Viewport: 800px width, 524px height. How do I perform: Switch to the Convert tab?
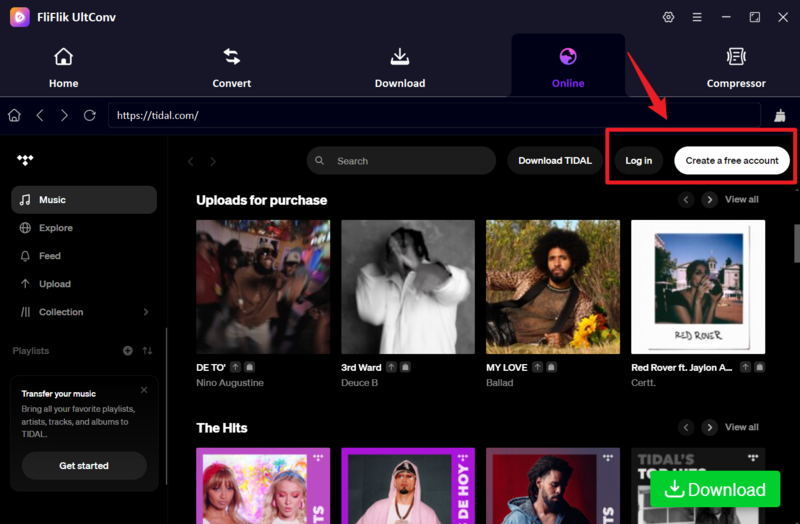click(232, 68)
